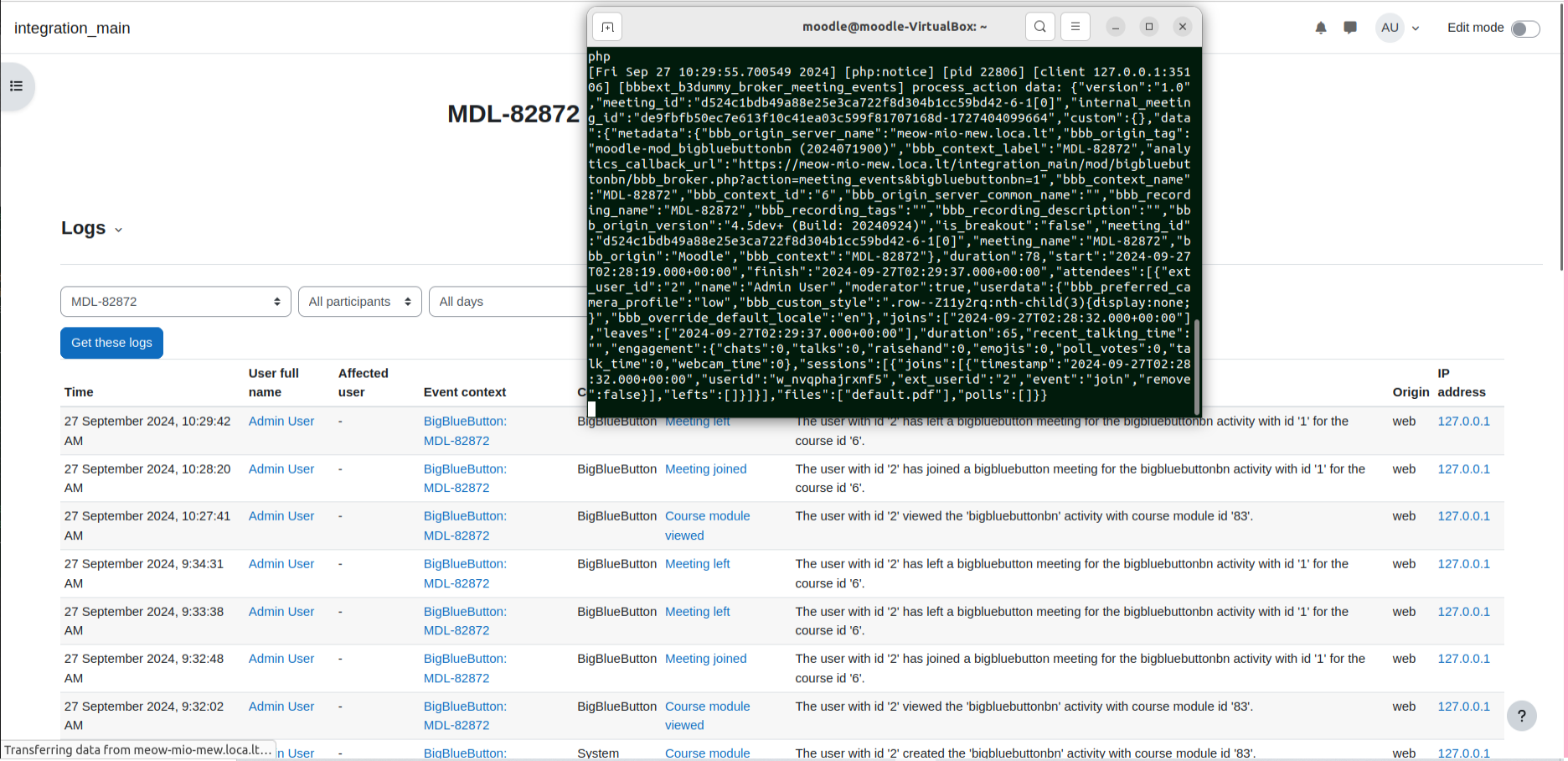Click the terminal window scrollbar
Viewport: 1568px width, 761px height.
(x=1197, y=365)
